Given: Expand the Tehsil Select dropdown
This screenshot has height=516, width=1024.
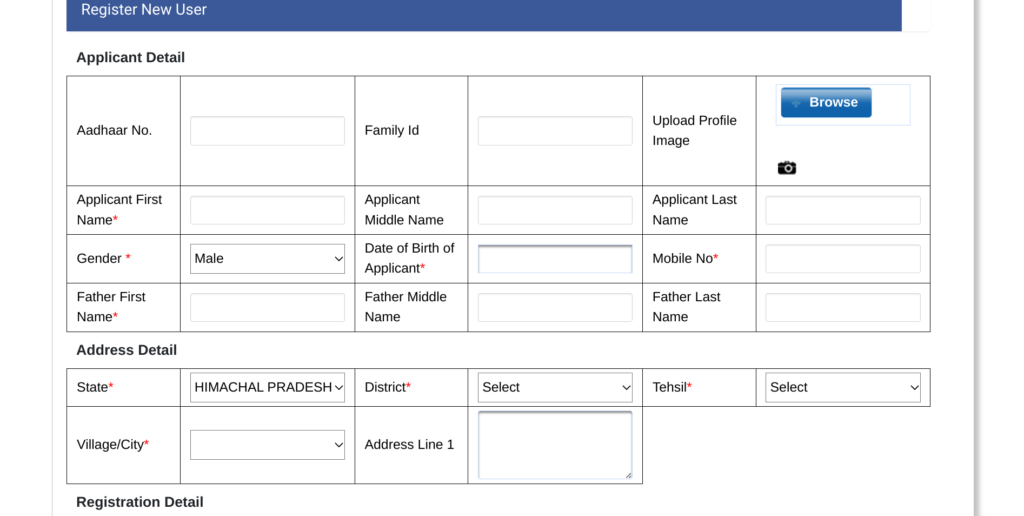Looking at the screenshot, I should click(x=842, y=387).
